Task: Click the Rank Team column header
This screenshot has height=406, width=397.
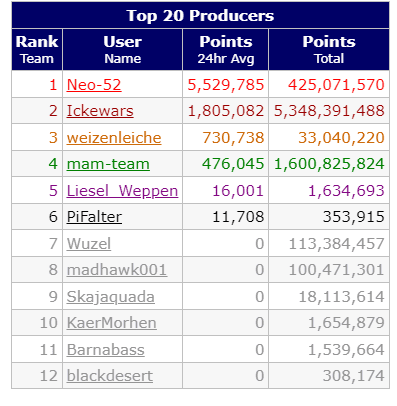Action: pos(37,50)
